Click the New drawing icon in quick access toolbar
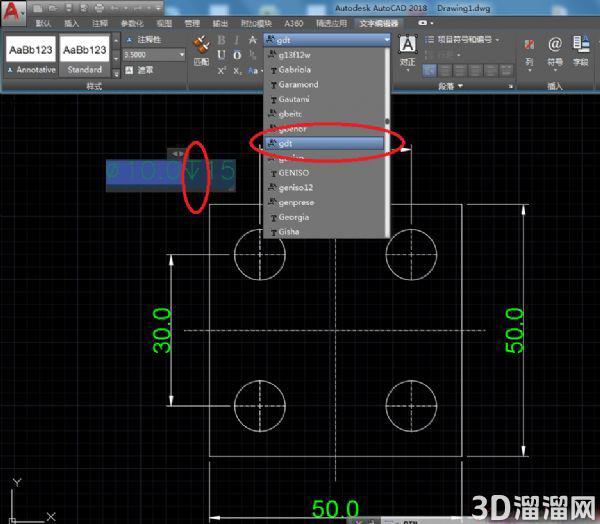Viewport: 600px width, 524px height. tap(38, 8)
